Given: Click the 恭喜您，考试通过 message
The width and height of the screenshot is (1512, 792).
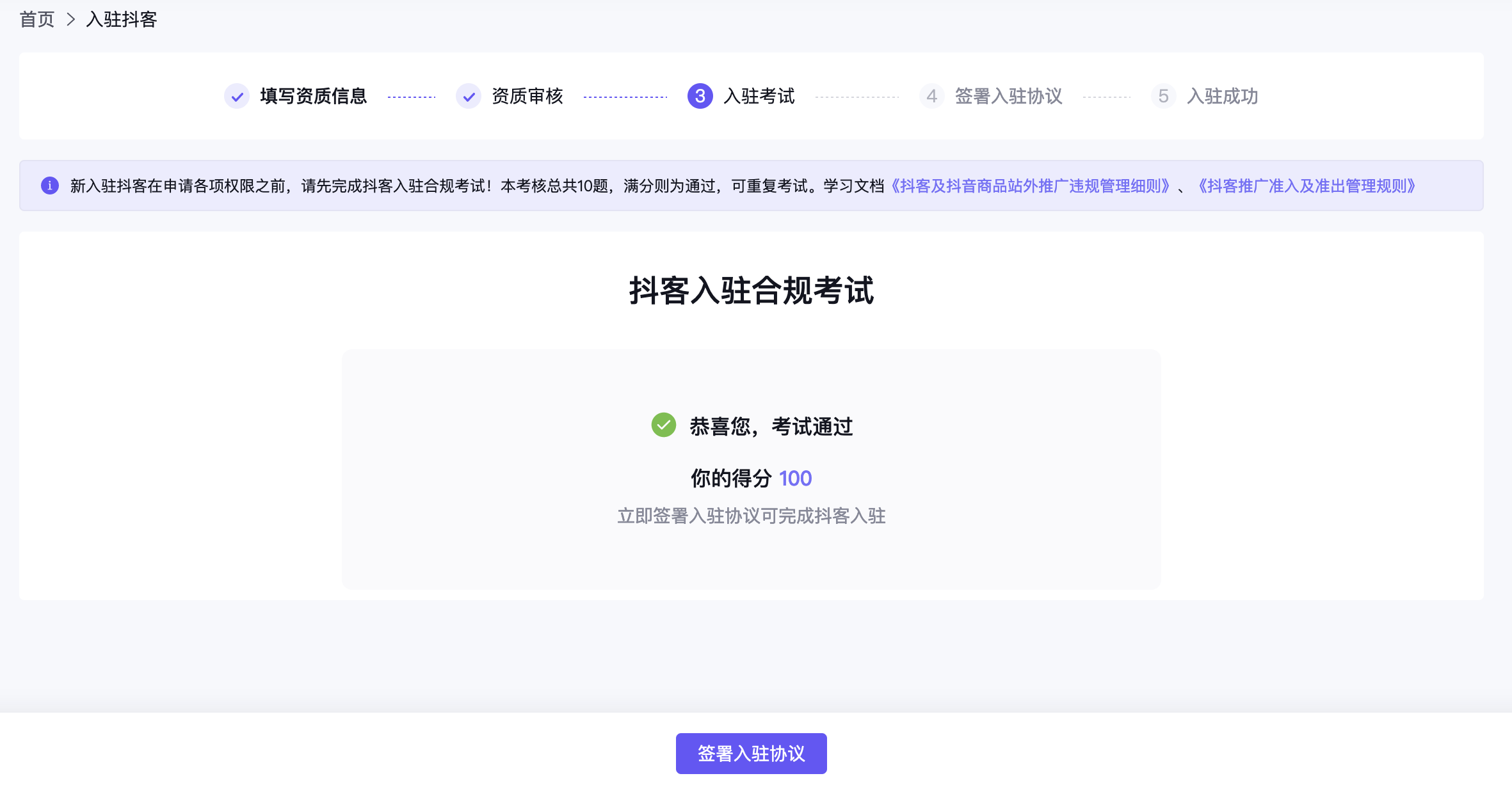Looking at the screenshot, I should [771, 426].
